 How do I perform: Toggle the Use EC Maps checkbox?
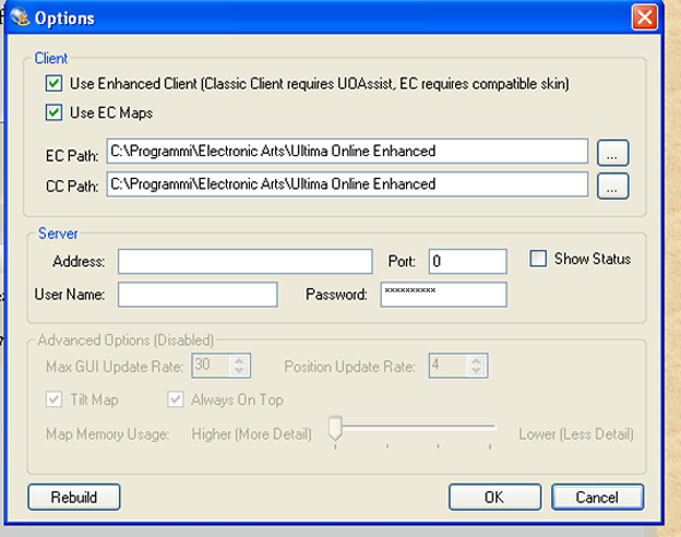[54, 113]
